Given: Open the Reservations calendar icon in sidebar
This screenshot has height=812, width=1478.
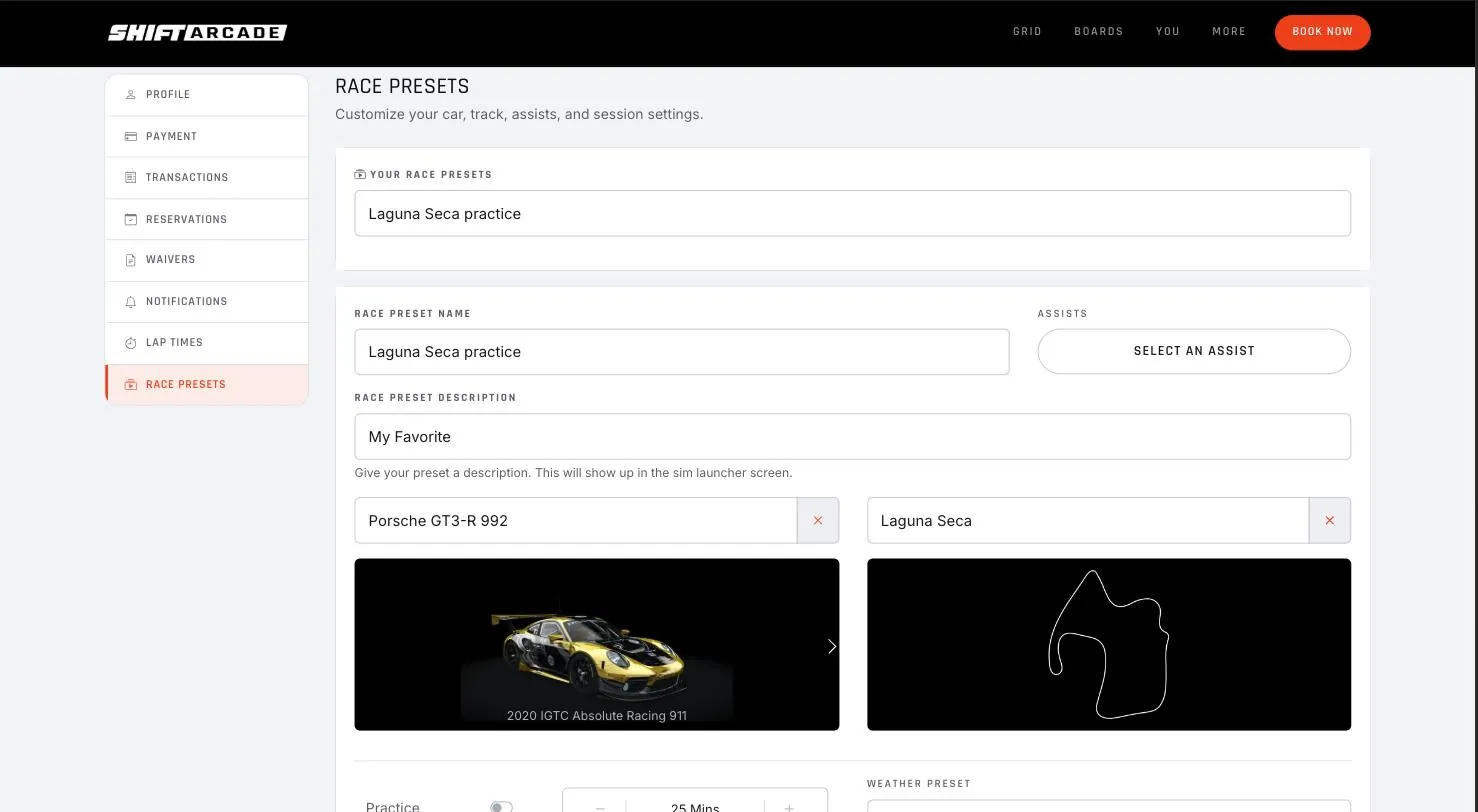Looking at the screenshot, I should click(x=130, y=219).
